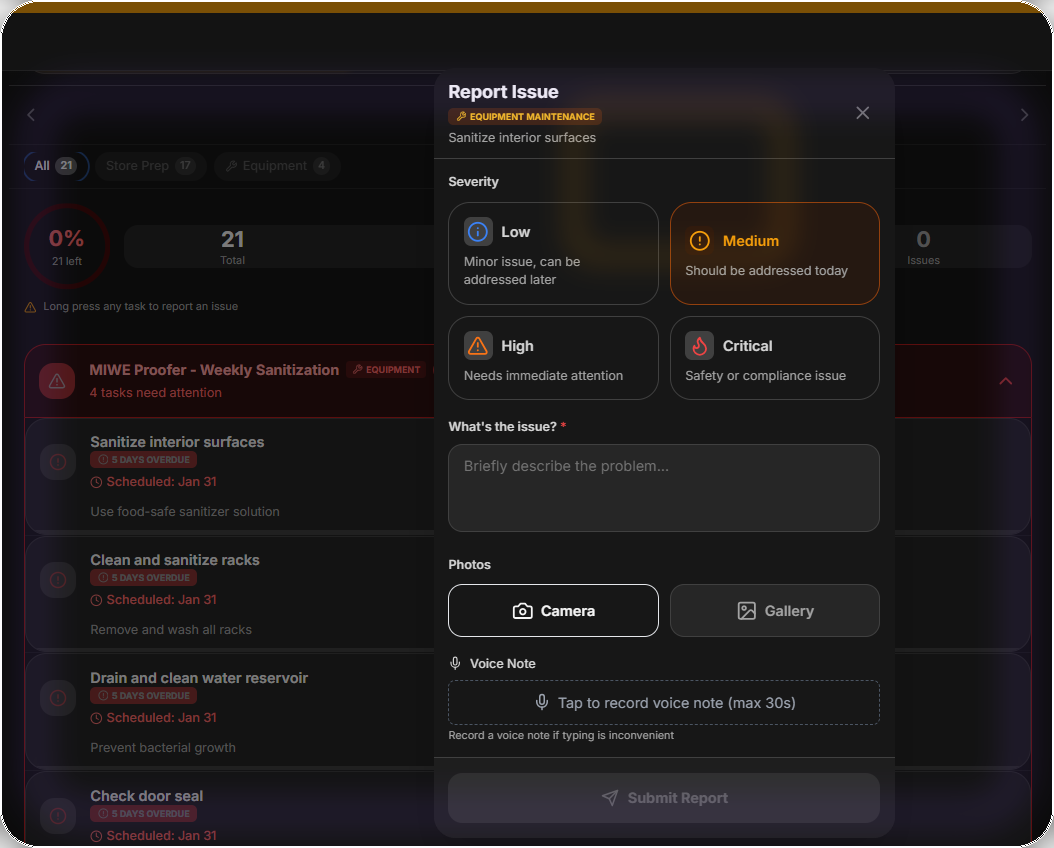
Task: Click the warning triangle icon on High severity
Action: click(x=478, y=345)
